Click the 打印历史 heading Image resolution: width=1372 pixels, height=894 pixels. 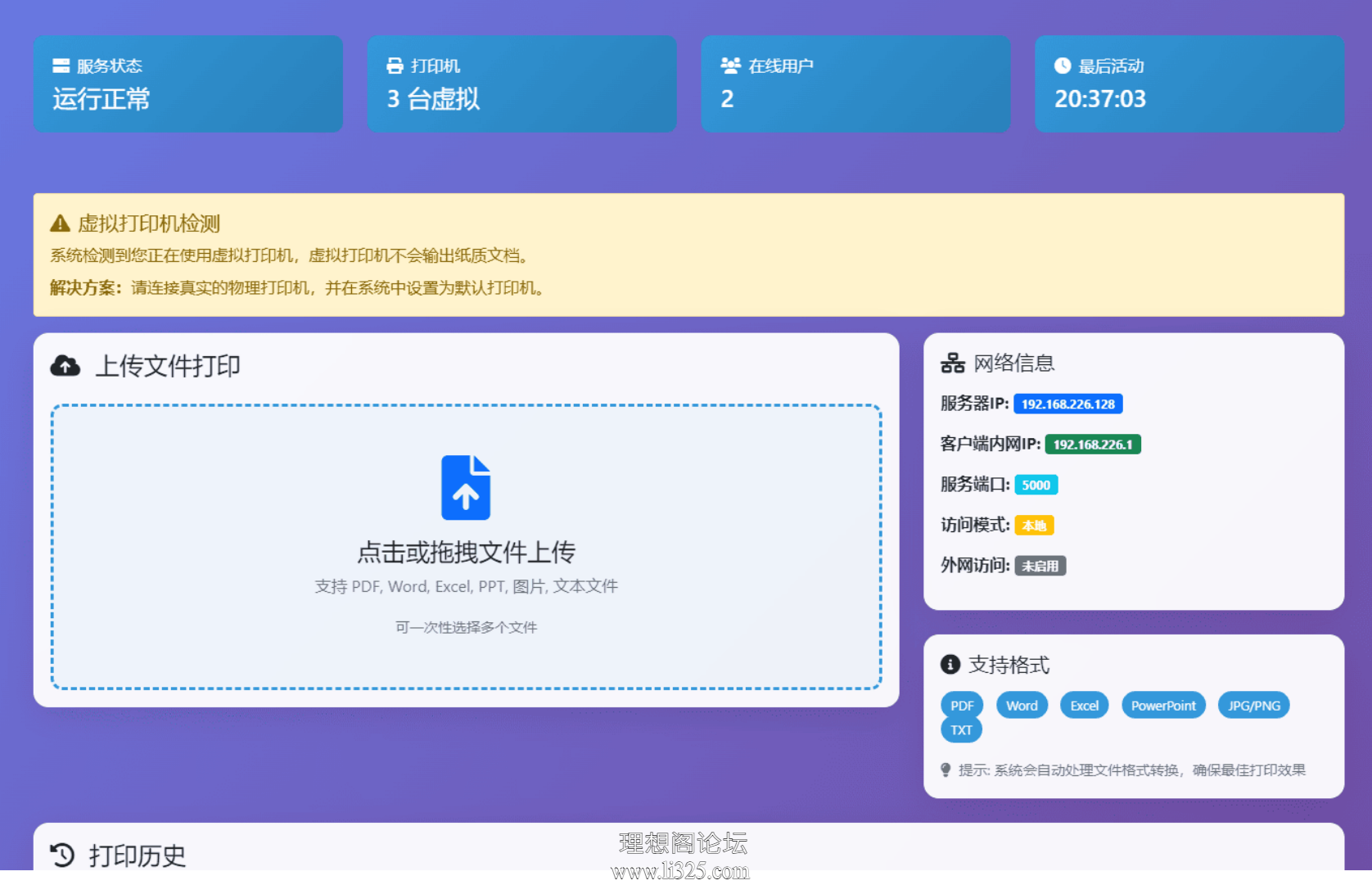point(137,856)
